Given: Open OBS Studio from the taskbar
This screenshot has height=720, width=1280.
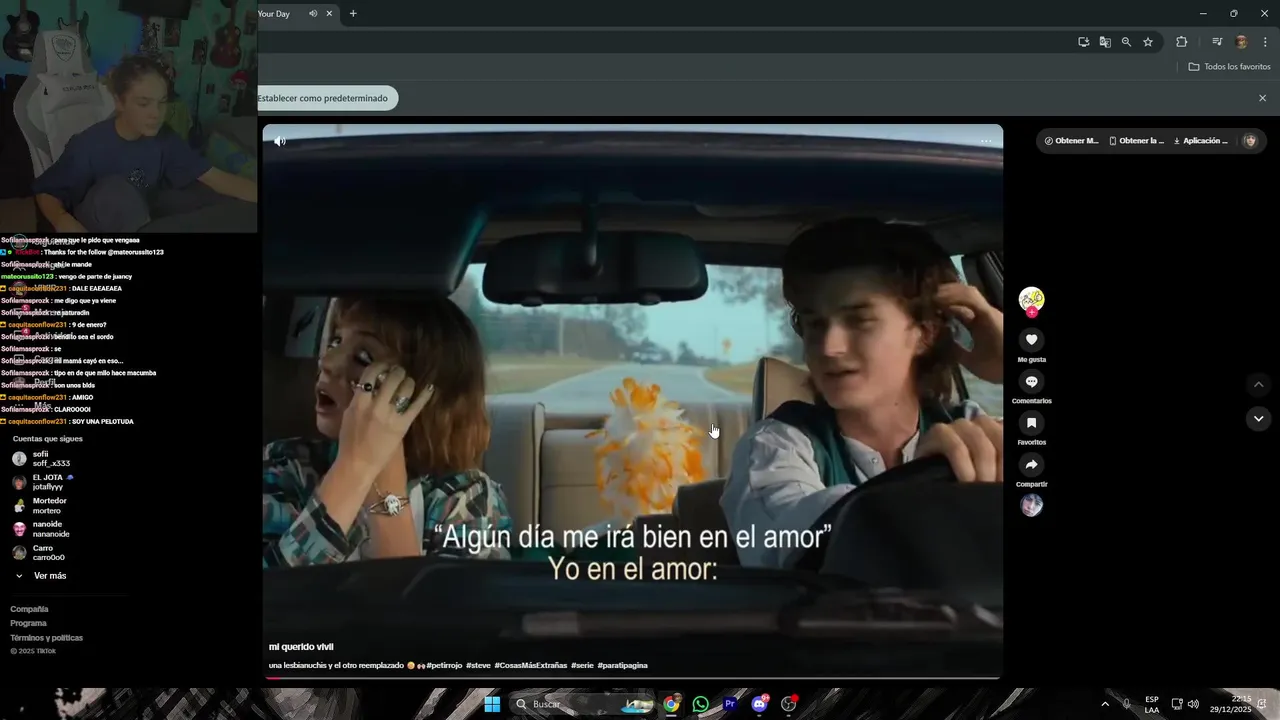Looking at the screenshot, I should (788, 704).
